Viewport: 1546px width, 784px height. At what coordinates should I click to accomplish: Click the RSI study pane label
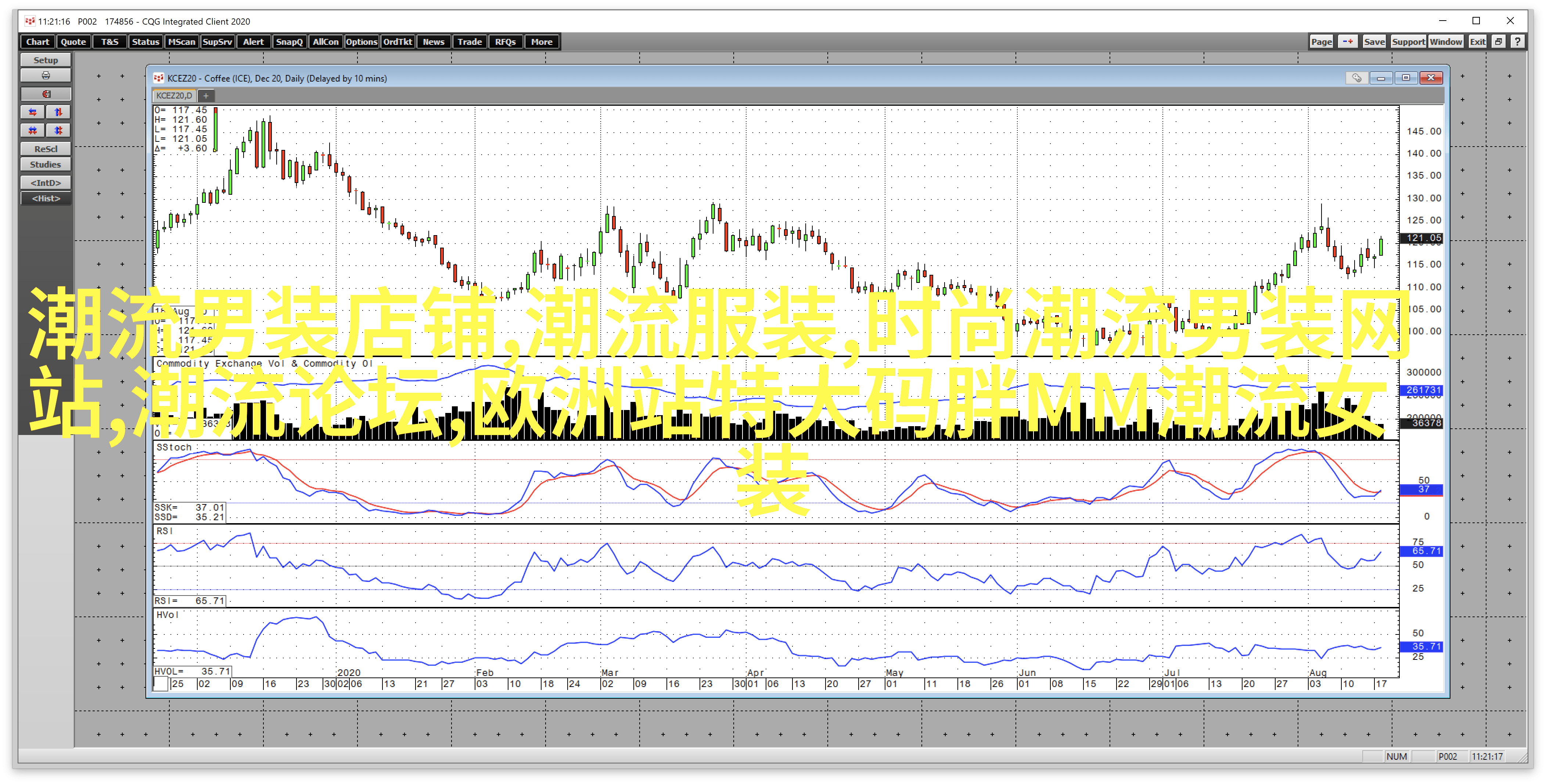165,531
